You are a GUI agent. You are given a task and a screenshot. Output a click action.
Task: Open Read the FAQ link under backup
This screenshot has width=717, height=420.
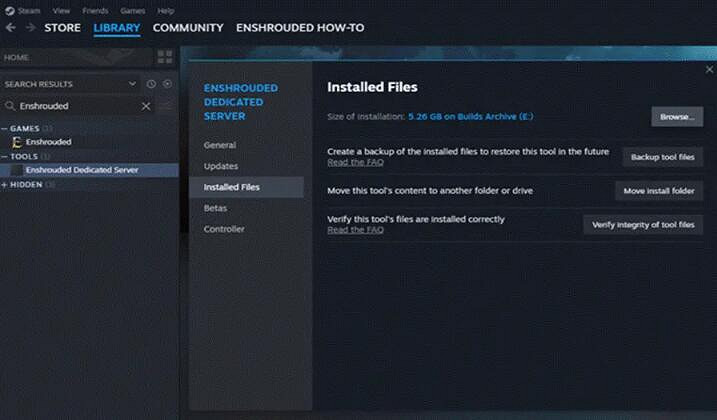click(355, 162)
